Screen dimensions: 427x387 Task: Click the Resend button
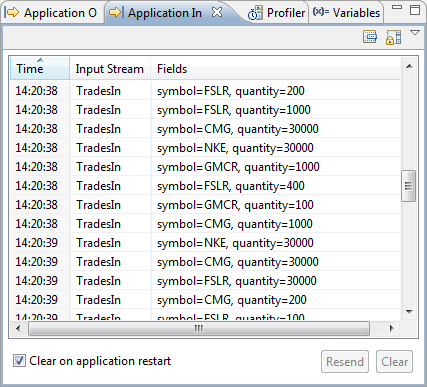[x=345, y=362]
